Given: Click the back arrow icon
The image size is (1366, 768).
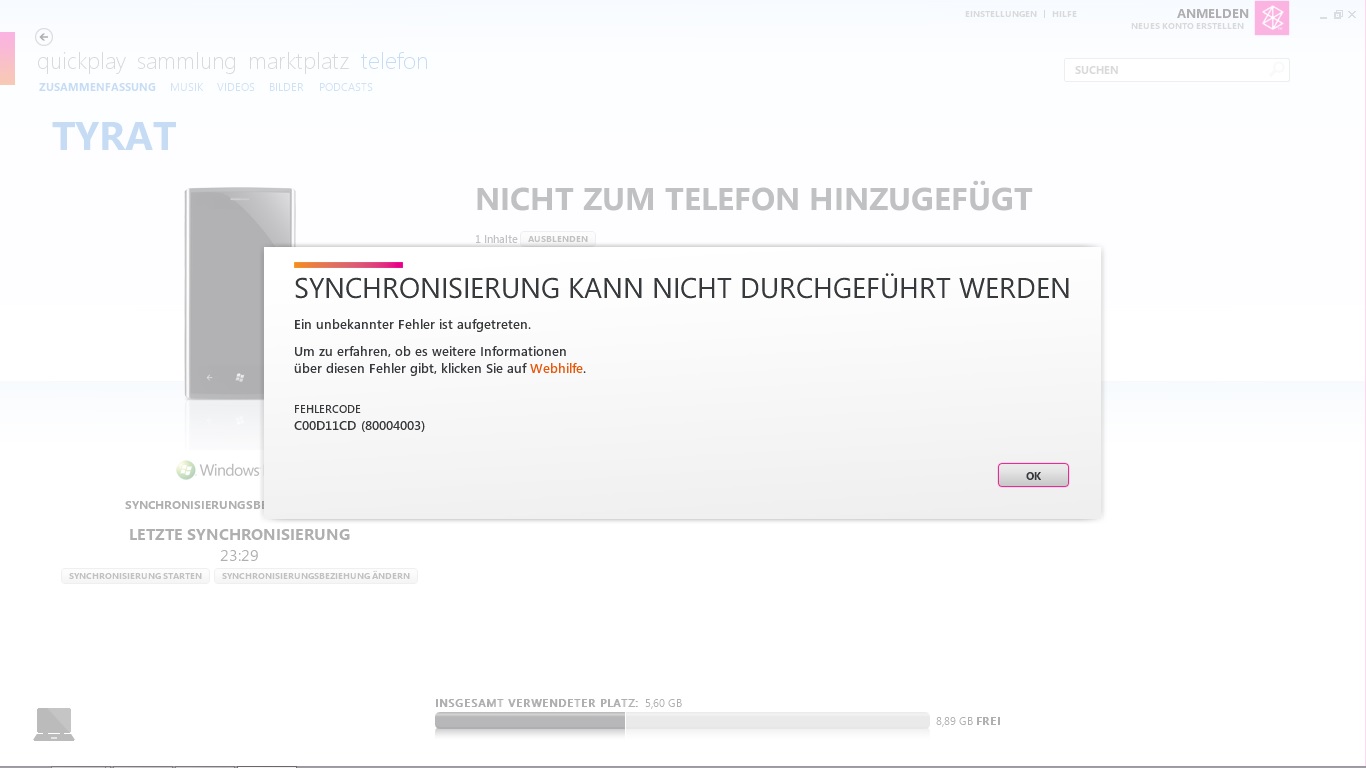Looking at the screenshot, I should (x=44, y=37).
